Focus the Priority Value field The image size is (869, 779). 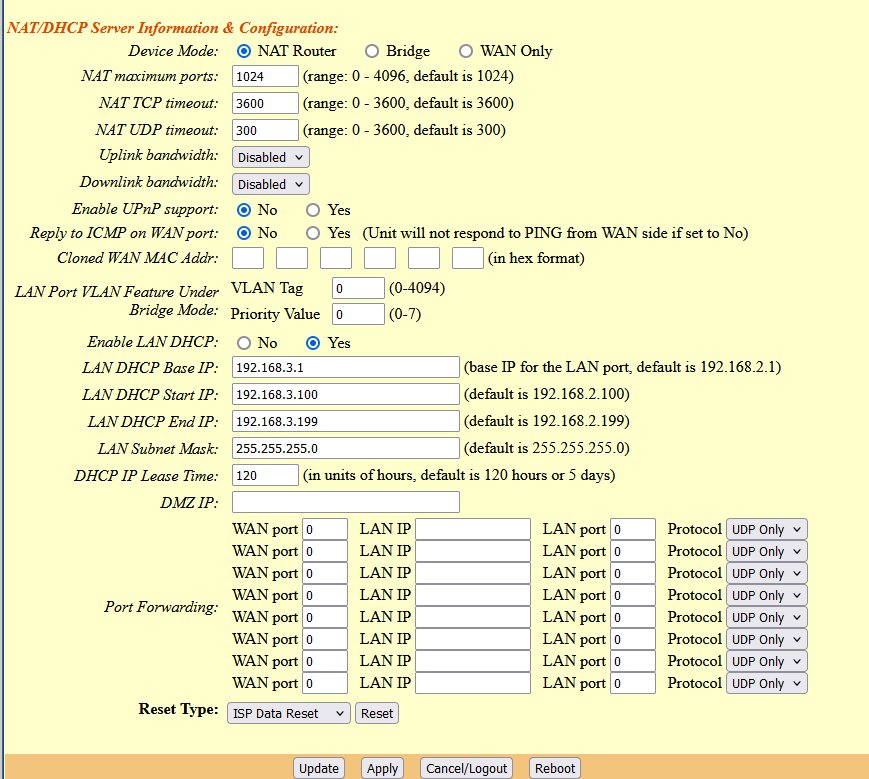[358, 314]
